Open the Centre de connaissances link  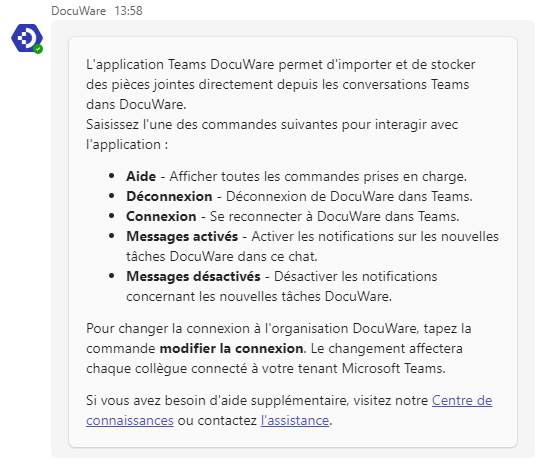pos(462,401)
